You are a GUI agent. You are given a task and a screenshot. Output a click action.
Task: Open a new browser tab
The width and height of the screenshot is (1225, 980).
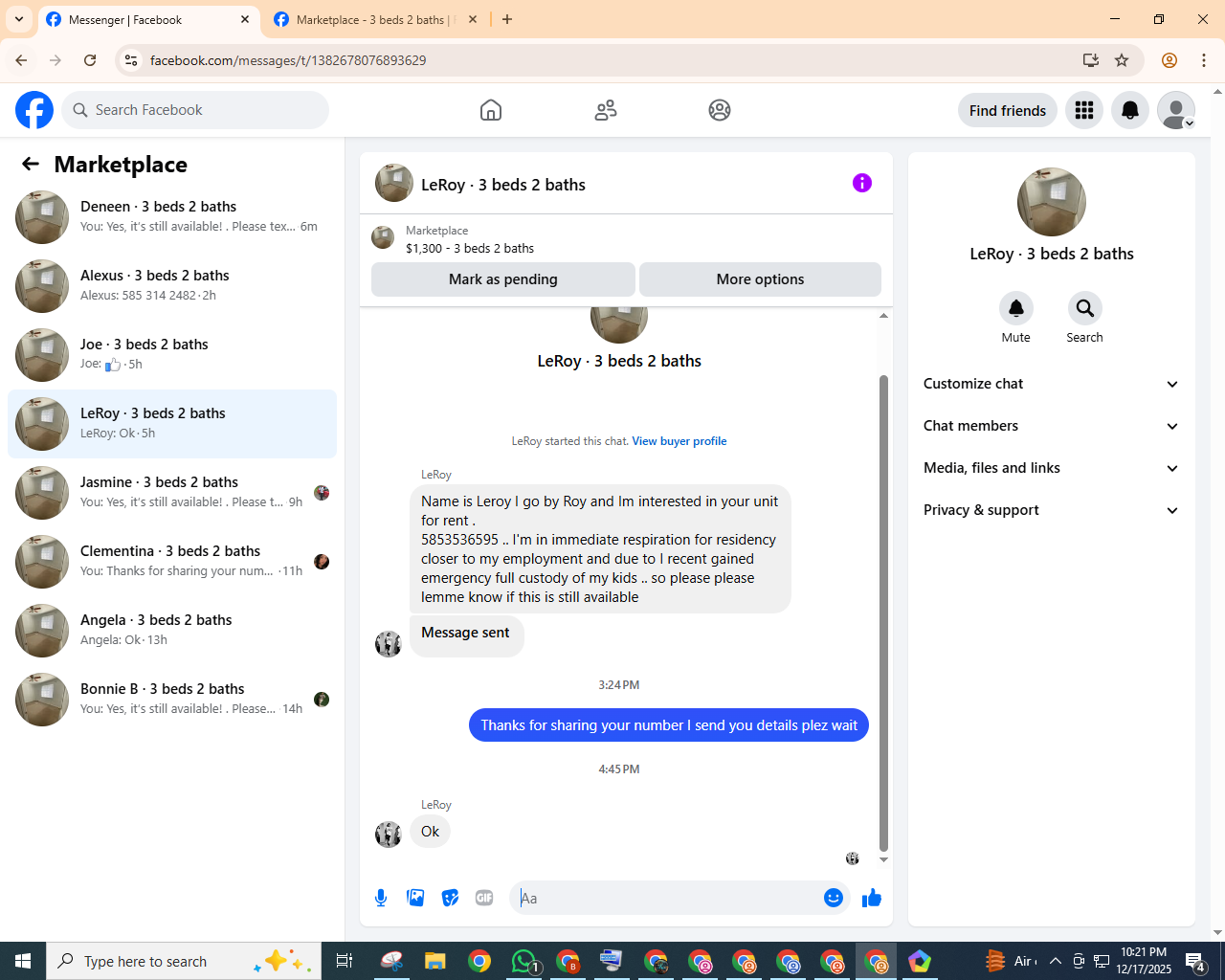[507, 19]
